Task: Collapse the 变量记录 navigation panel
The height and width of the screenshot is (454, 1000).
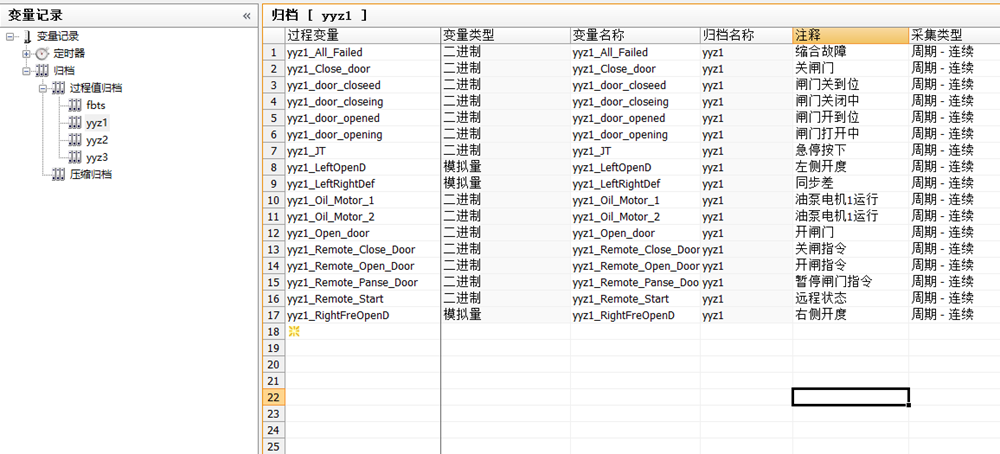Action: point(247,15)
